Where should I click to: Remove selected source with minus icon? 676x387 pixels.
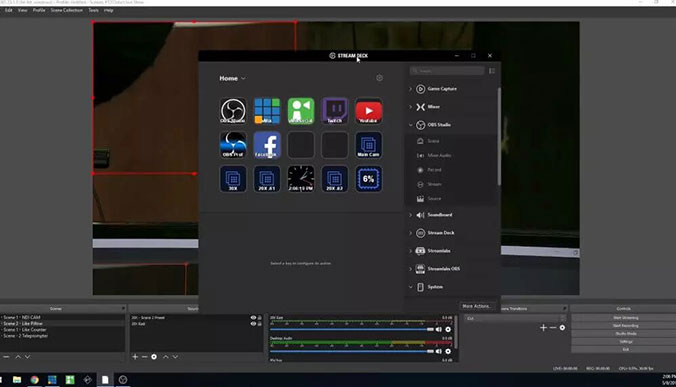tap(144, 357)
